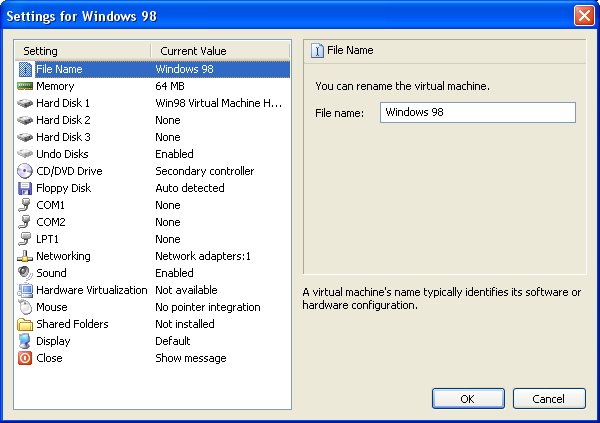Select the Sound setting
The image size is (600, 423).
pos(152,273)
